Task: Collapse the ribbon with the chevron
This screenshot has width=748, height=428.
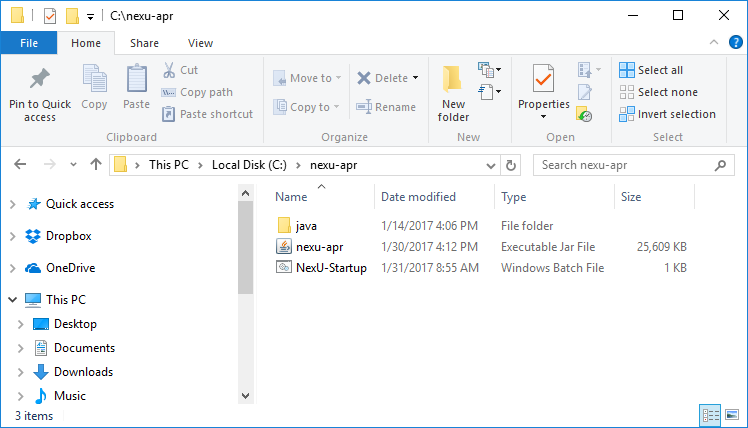Action: [x=714, y=43]
